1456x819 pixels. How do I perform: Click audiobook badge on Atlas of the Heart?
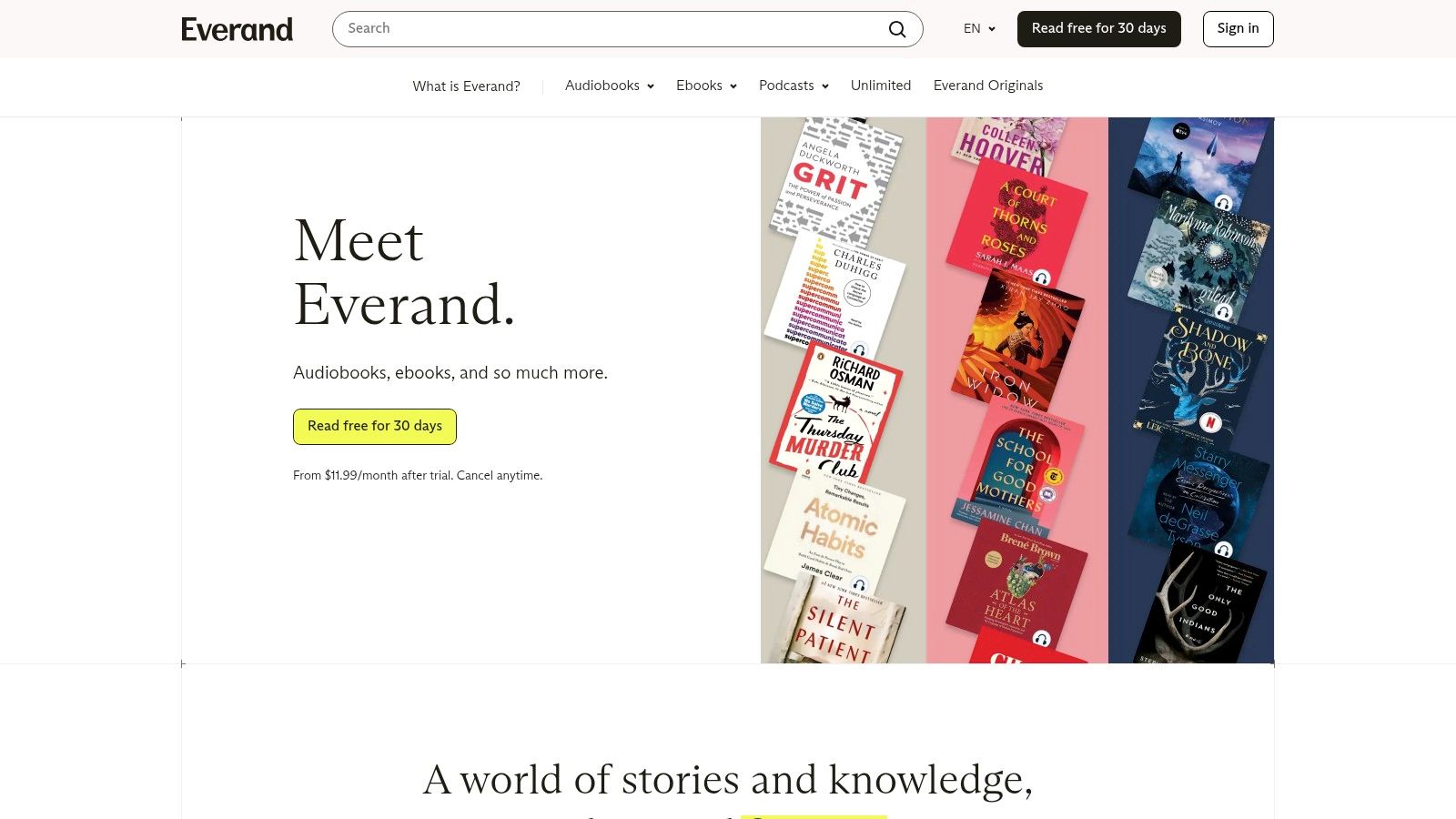coord(1040,638)
